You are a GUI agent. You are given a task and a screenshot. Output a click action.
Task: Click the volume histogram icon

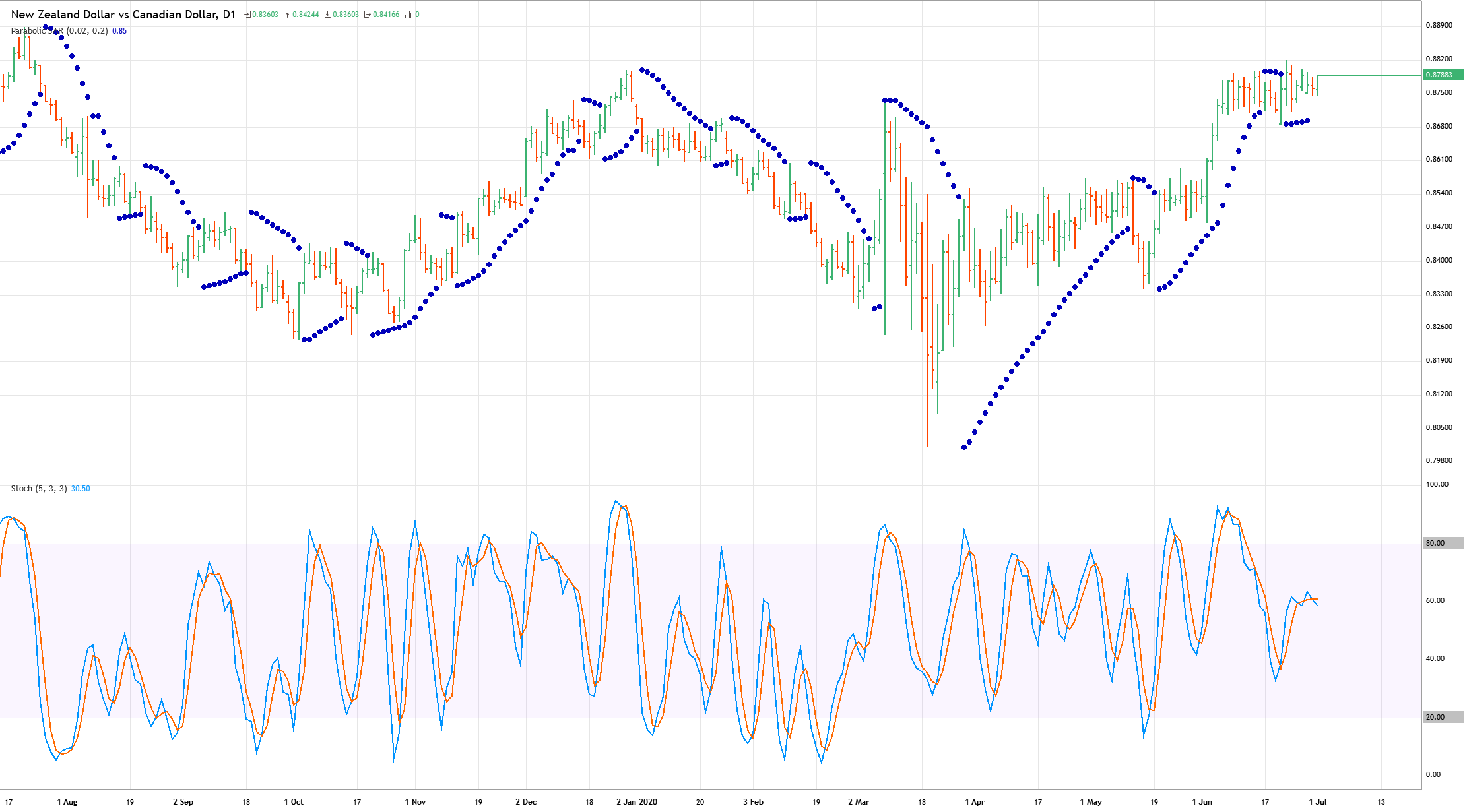click(409, 14)
